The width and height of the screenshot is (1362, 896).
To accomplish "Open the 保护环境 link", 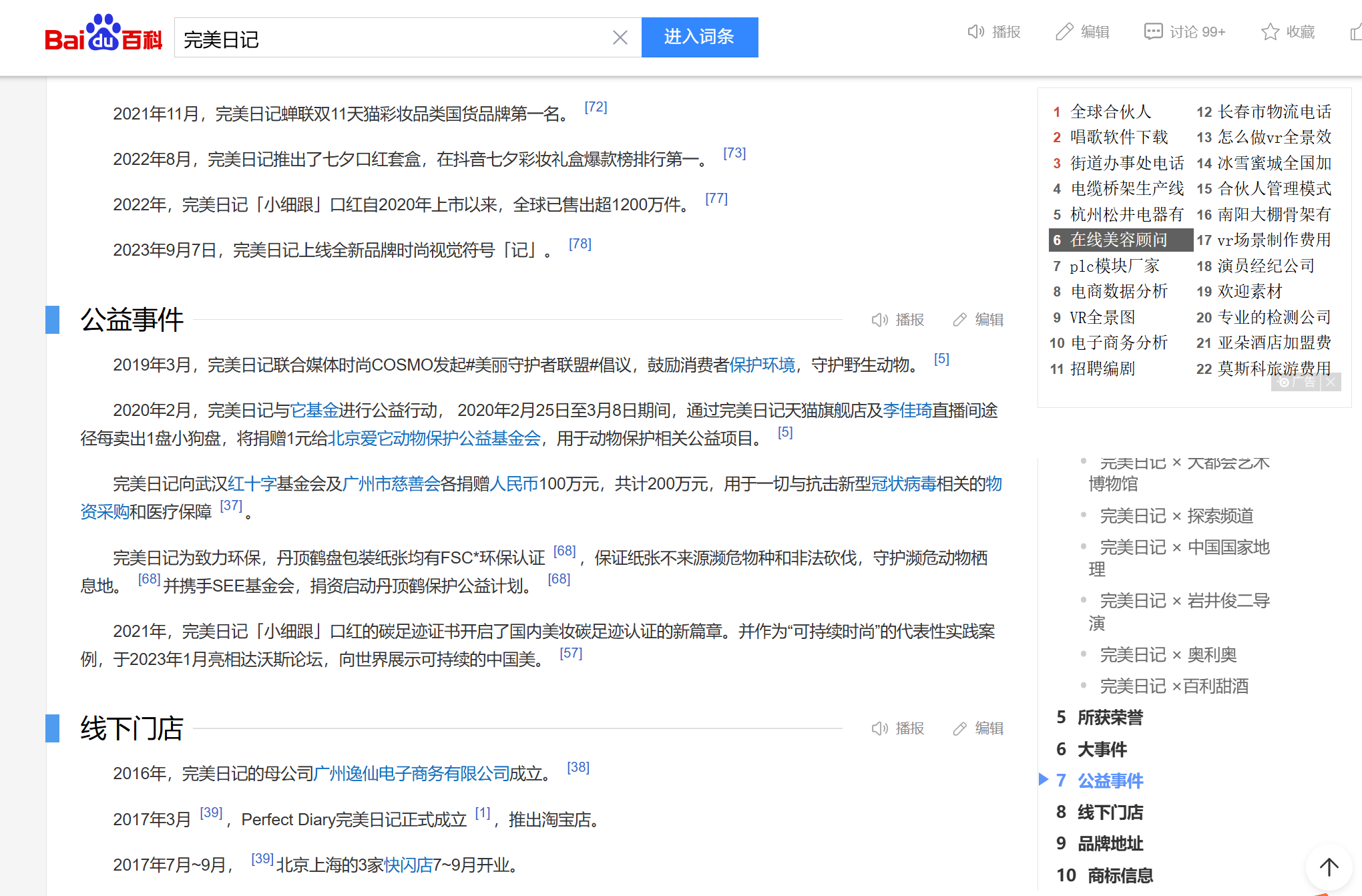I will pos(762,365).
